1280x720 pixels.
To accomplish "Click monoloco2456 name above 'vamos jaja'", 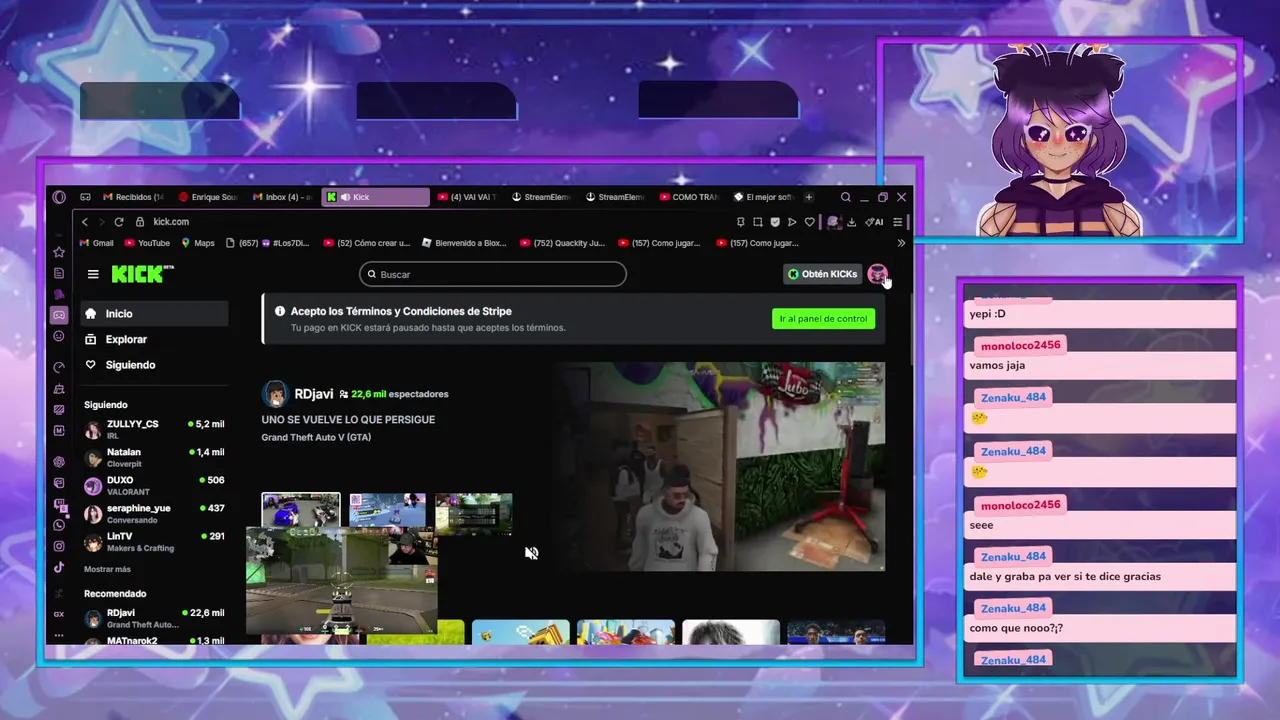I will coord(1020,345).
